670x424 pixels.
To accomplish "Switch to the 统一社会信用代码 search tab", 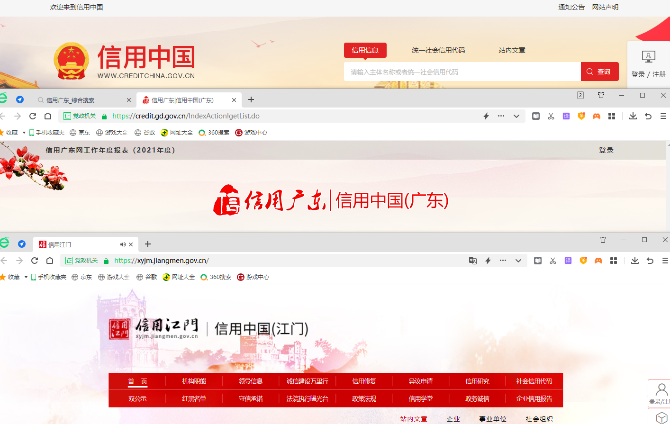I will (438, 50).
